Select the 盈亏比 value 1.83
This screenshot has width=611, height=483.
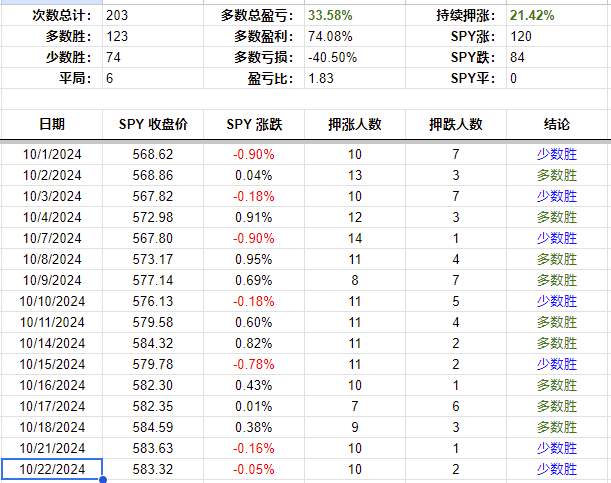[355, 78]
